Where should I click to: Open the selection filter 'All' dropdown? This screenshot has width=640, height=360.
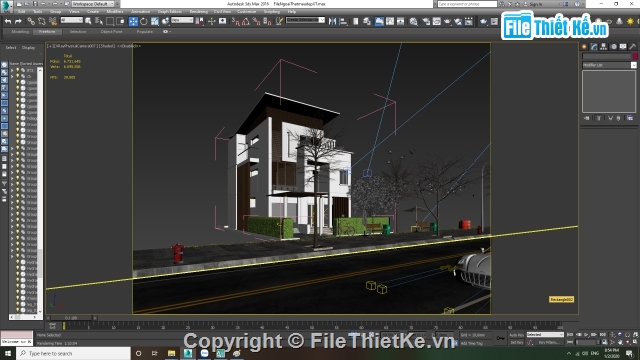click(x=71, y=20)
